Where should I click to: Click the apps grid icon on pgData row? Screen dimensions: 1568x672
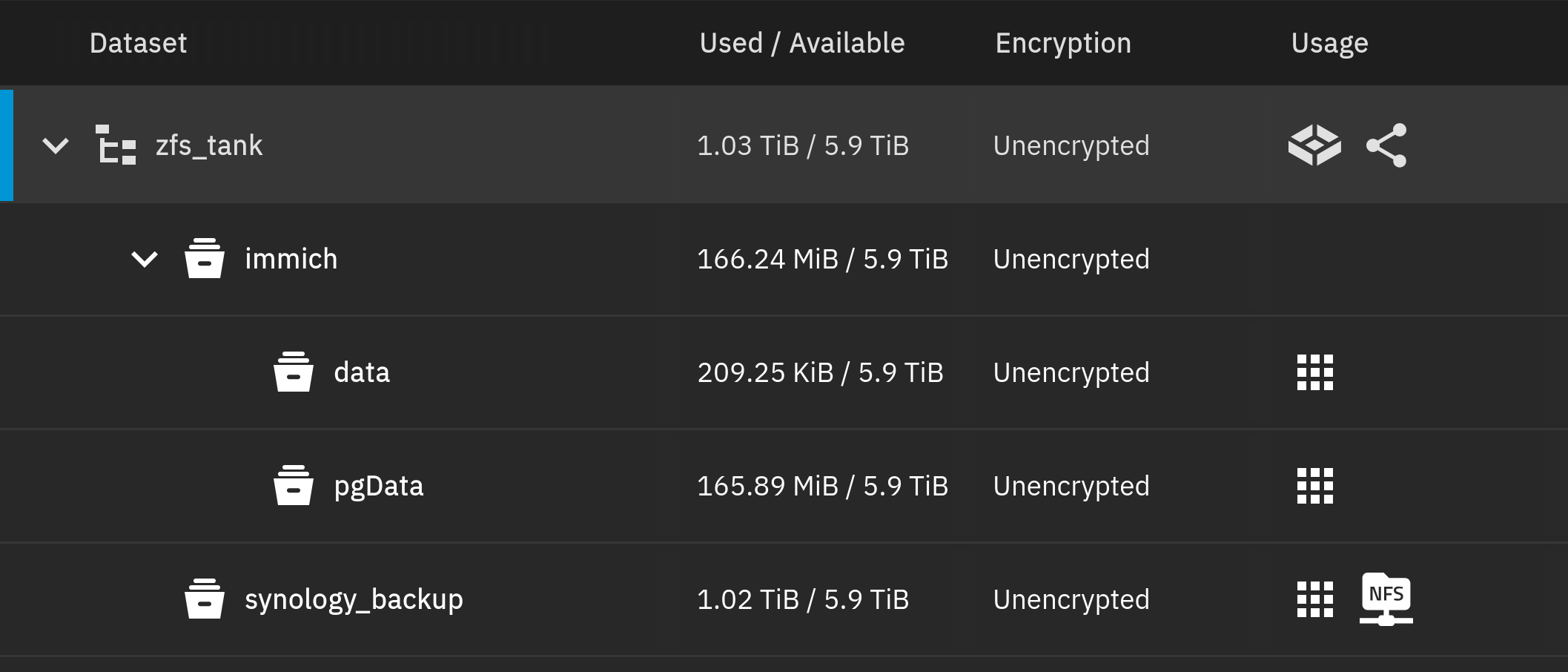(x=1314, y=486)
